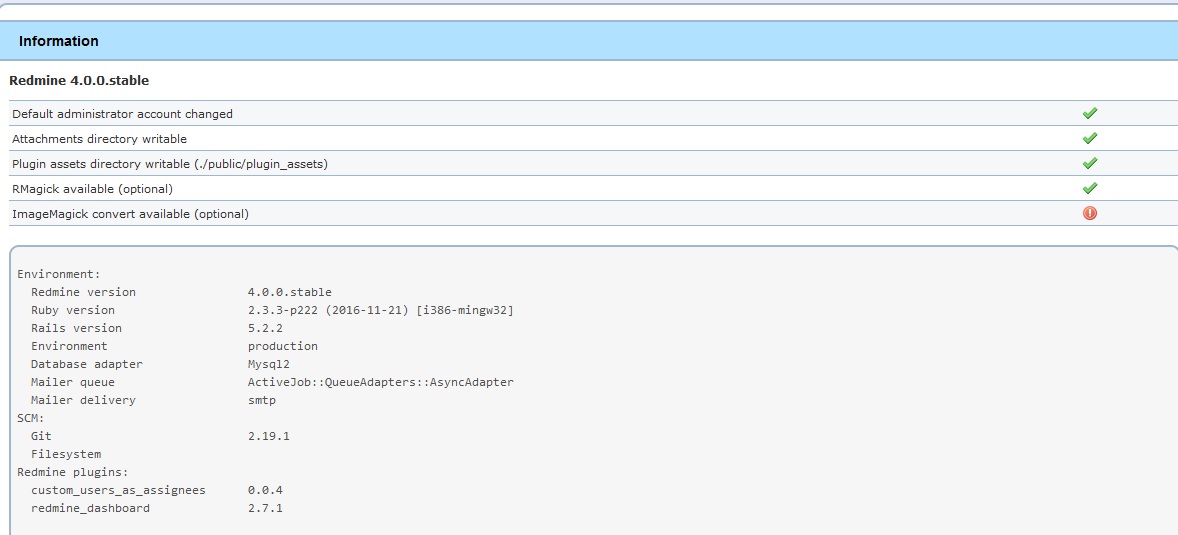Click the green checkmark for RMagick available

(1089, 188)
